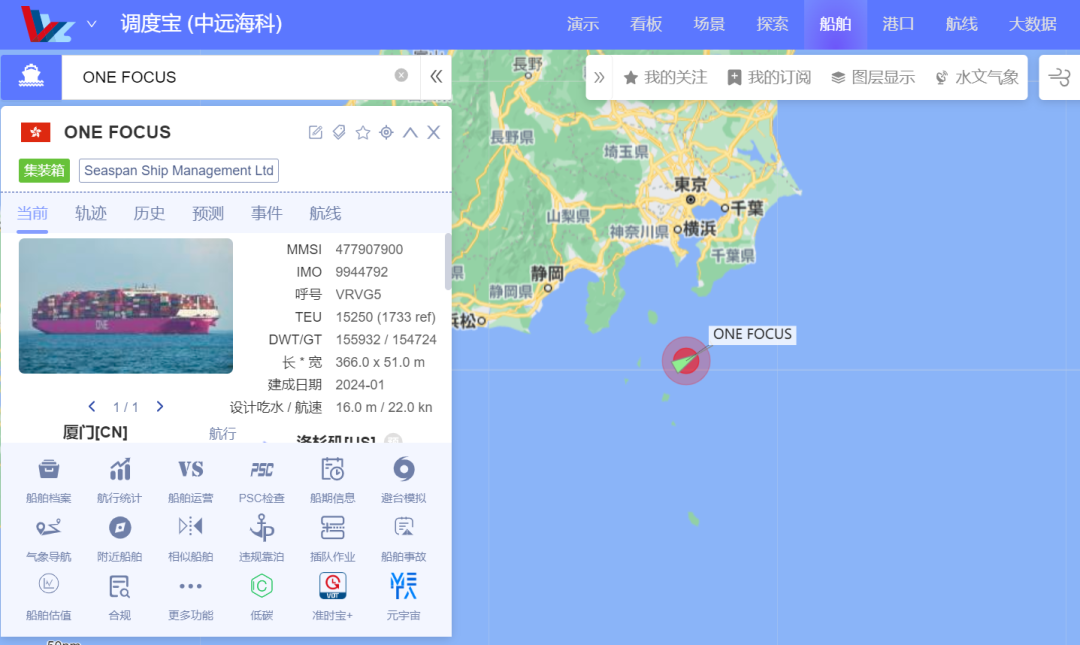Open 避台模拟 typhoon avoidance simulation

(x=403, y=470)
